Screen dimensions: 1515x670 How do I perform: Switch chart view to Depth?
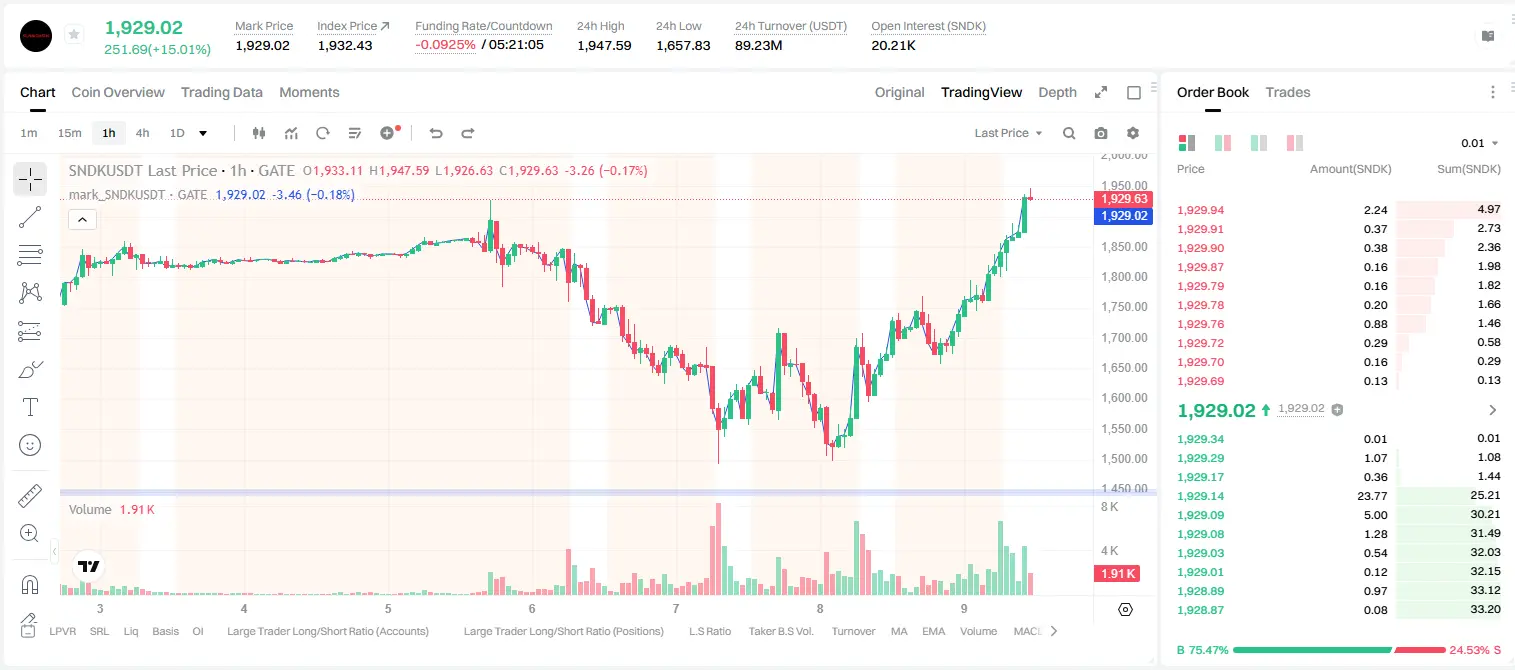point(1057,92)
